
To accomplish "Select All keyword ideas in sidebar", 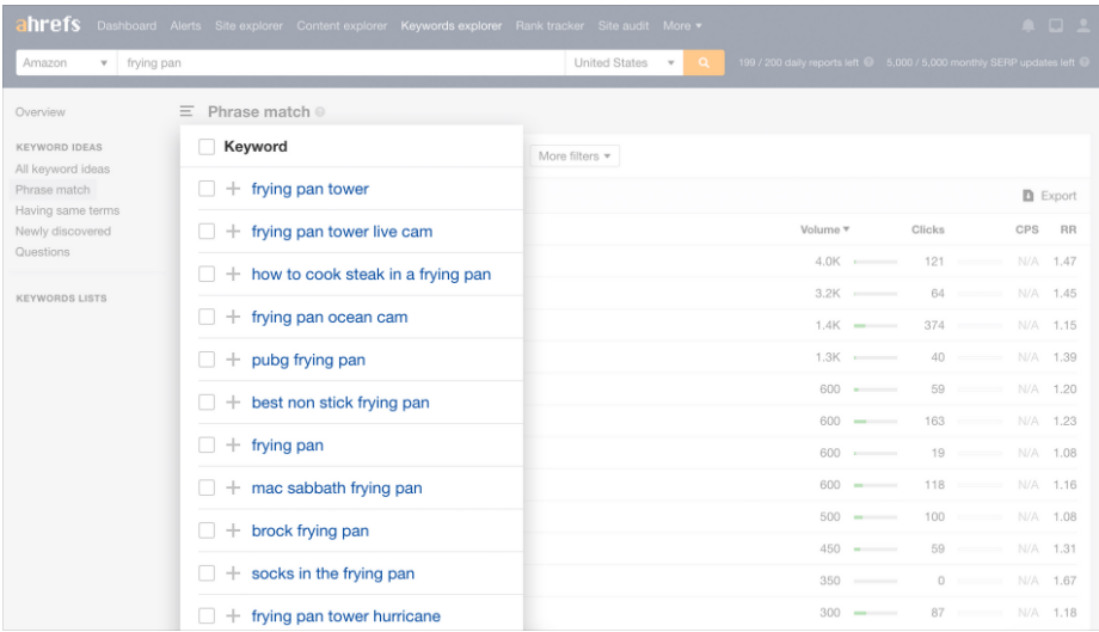I will point(62,169).
